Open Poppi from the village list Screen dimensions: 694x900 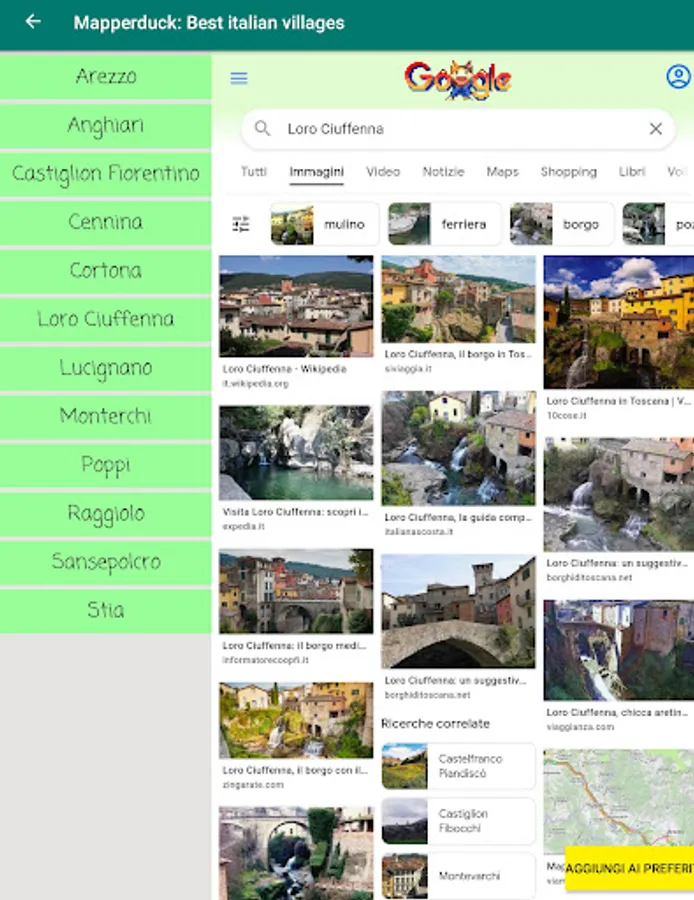tap(106, 464)
